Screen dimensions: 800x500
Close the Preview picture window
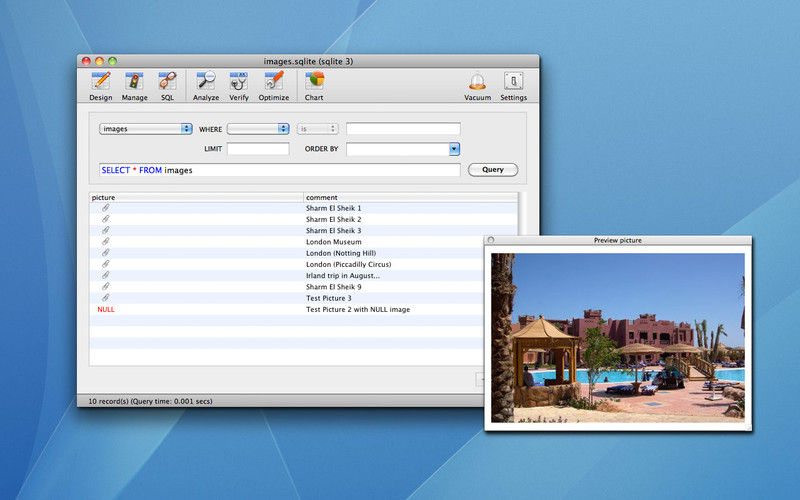pyautogui.click(x=491, y=240)
